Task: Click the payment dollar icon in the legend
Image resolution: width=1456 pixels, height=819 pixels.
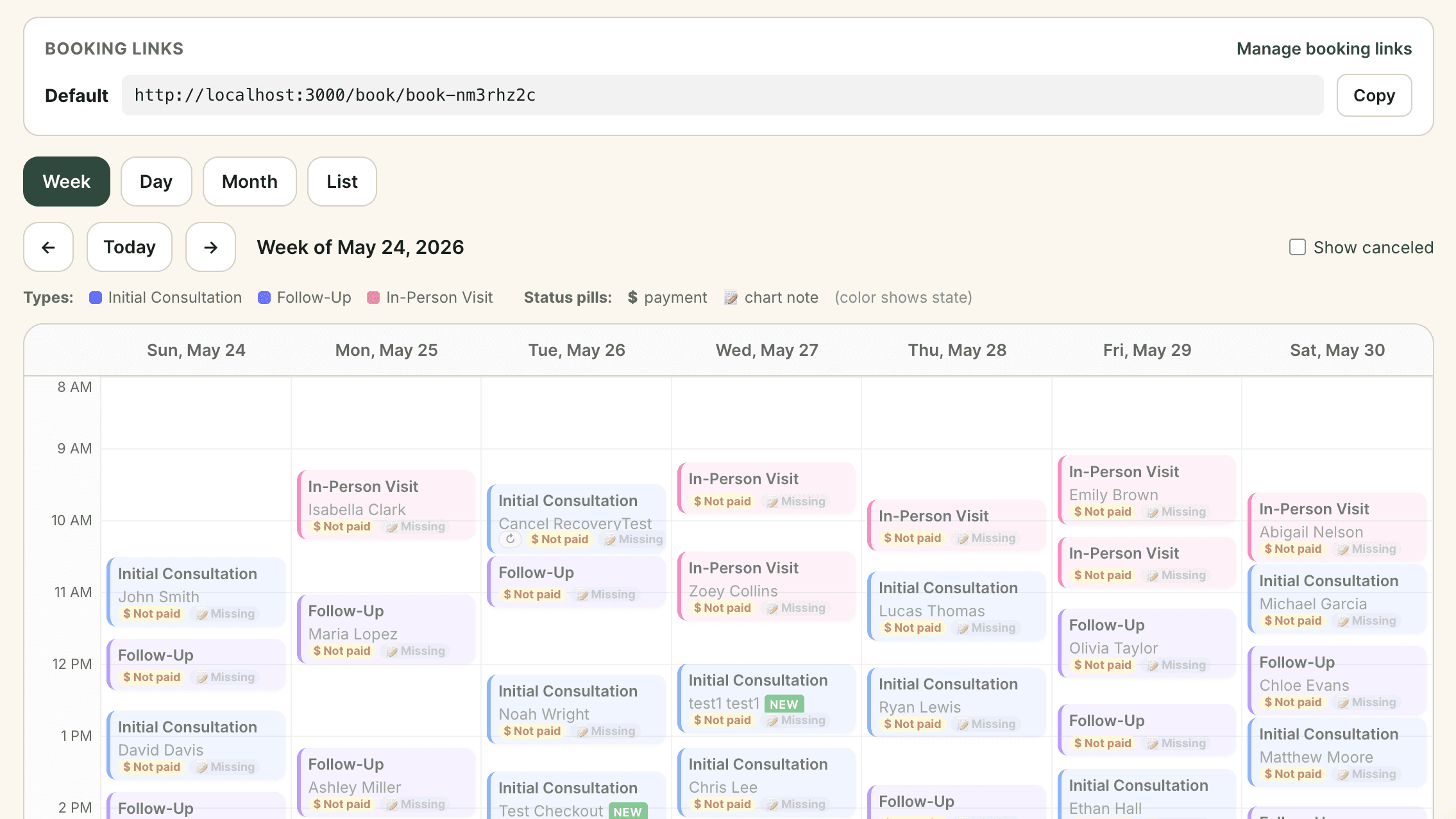Action: click(632, 298)
